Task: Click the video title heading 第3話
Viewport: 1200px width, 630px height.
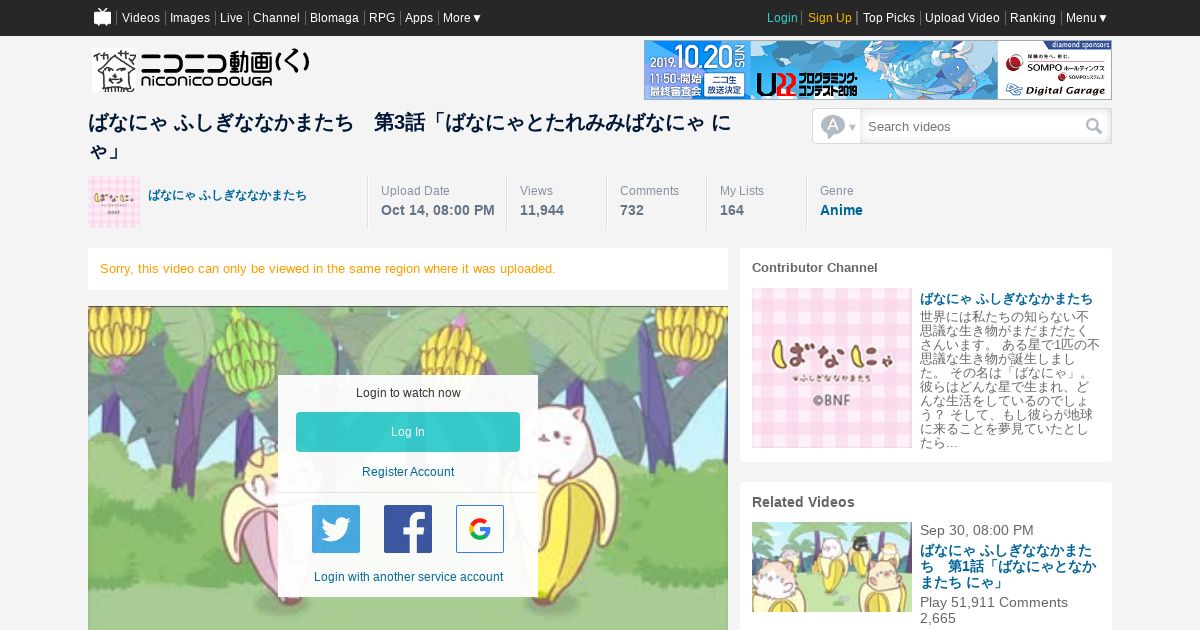Action: point(409,136)
